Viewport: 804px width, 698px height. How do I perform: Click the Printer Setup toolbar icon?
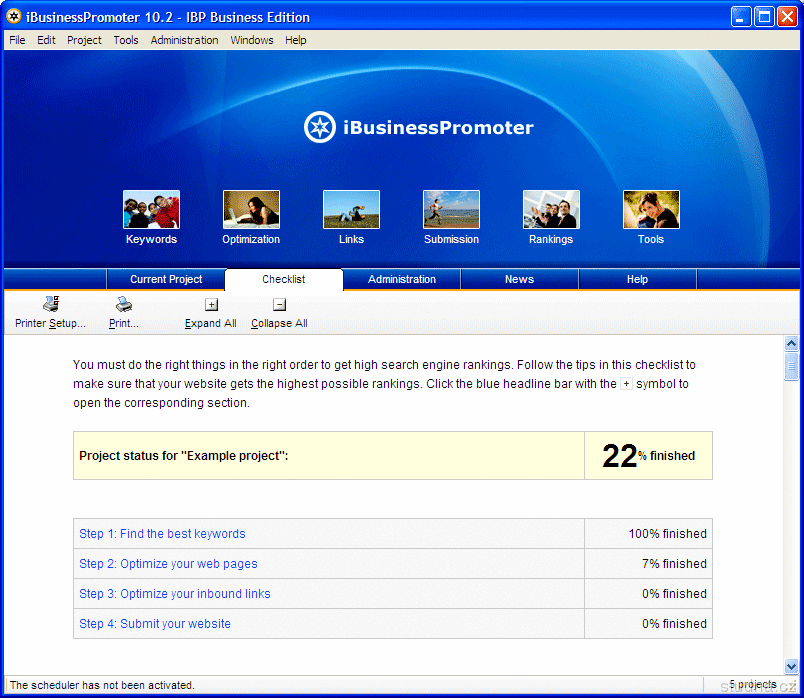(x=50, y=305)
